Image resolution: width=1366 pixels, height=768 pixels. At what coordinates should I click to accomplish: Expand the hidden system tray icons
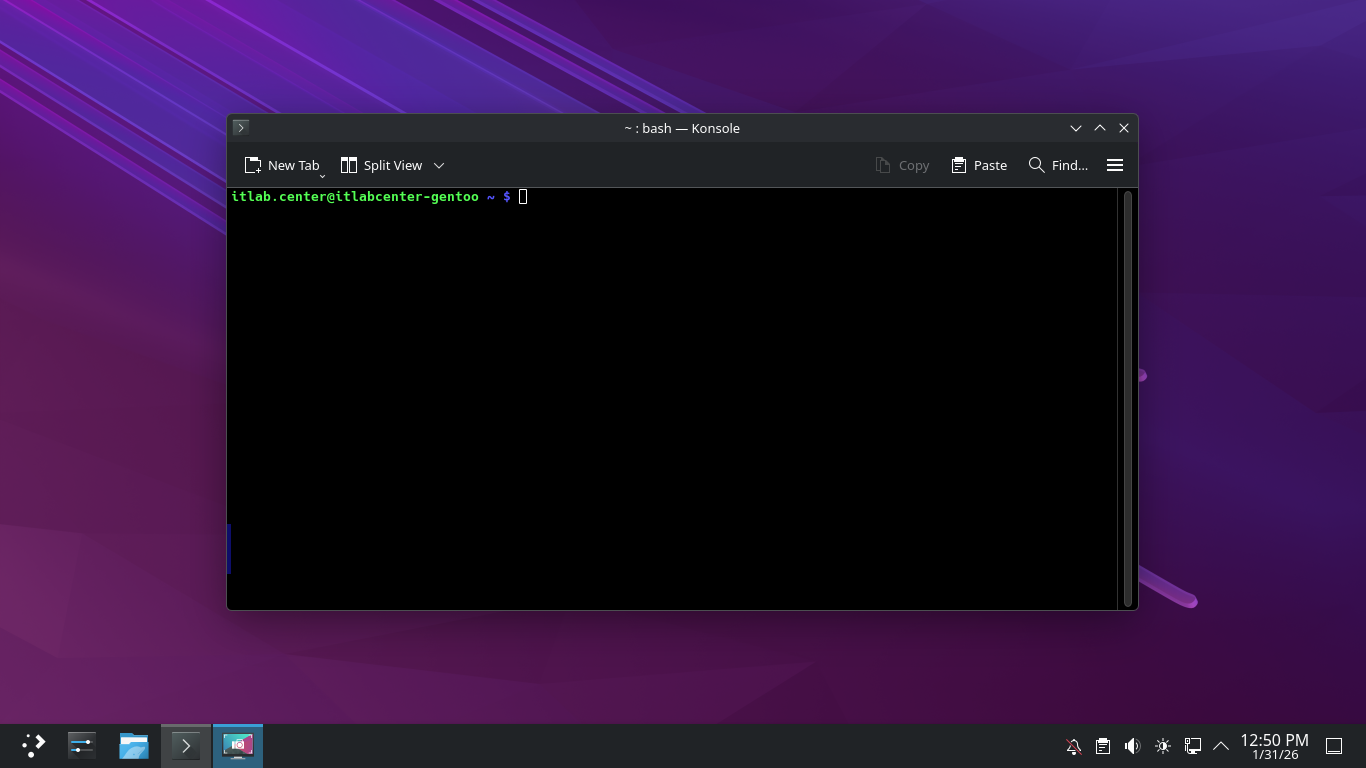pos(1221,746)
